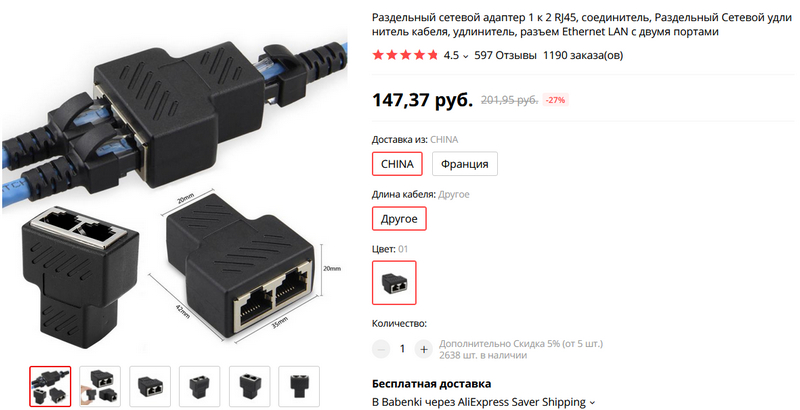This screenshot has width=800, height=410.
Task: Select the Другое cable length option
Action: pos(399,219)
